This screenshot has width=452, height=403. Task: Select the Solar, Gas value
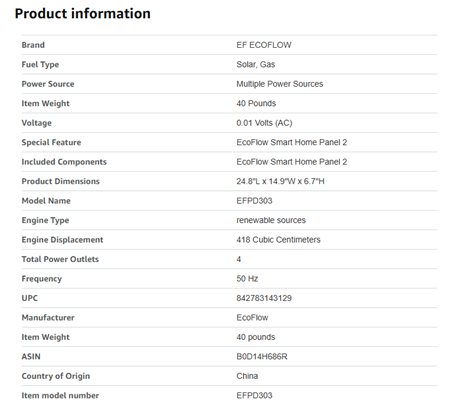pos(256,64)
